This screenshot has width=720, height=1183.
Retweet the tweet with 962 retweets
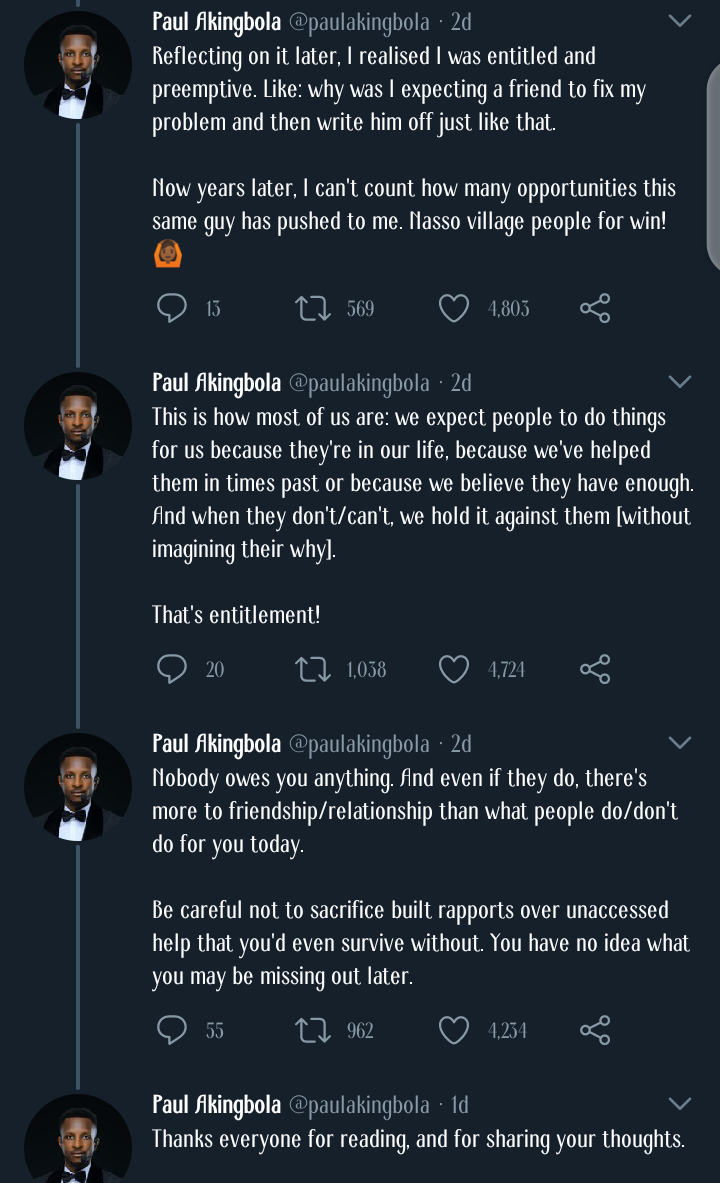point(314,1030)
